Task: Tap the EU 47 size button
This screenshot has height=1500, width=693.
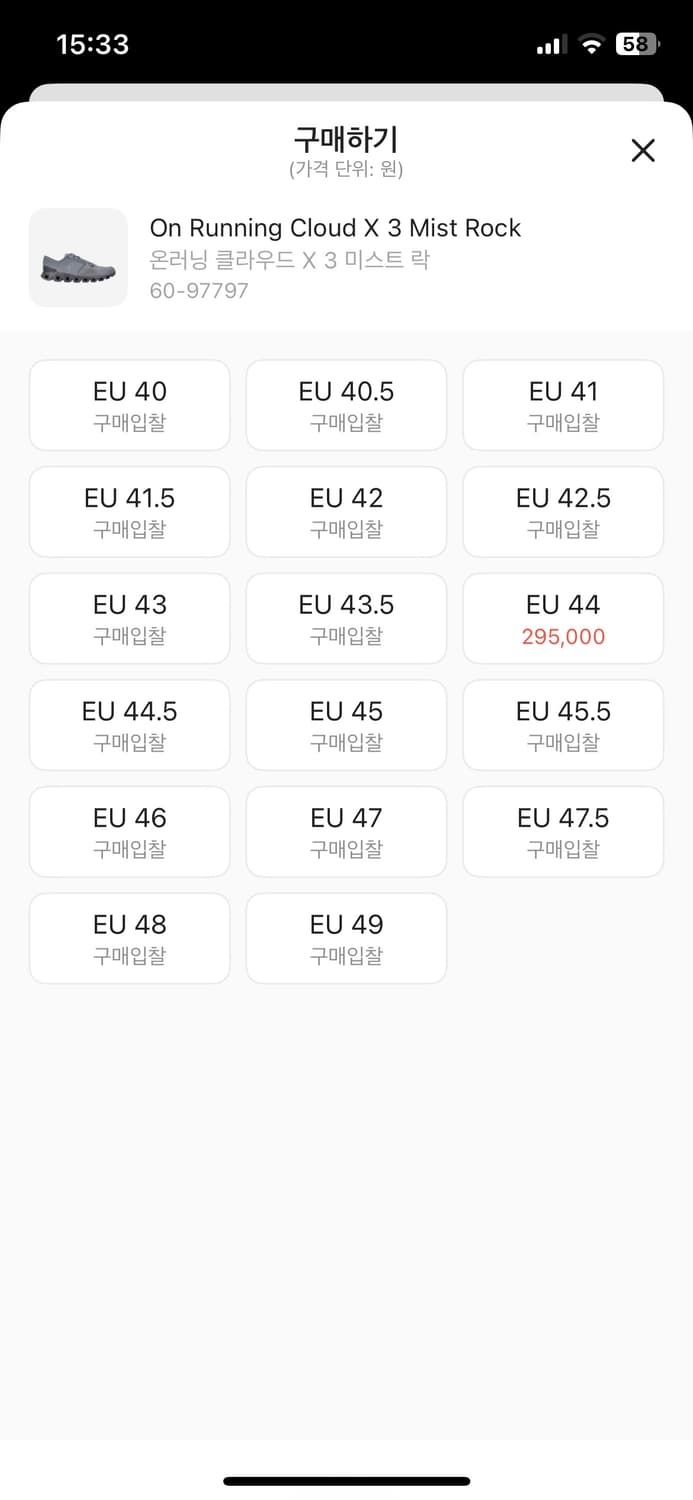Action: [x=346, y=832]
